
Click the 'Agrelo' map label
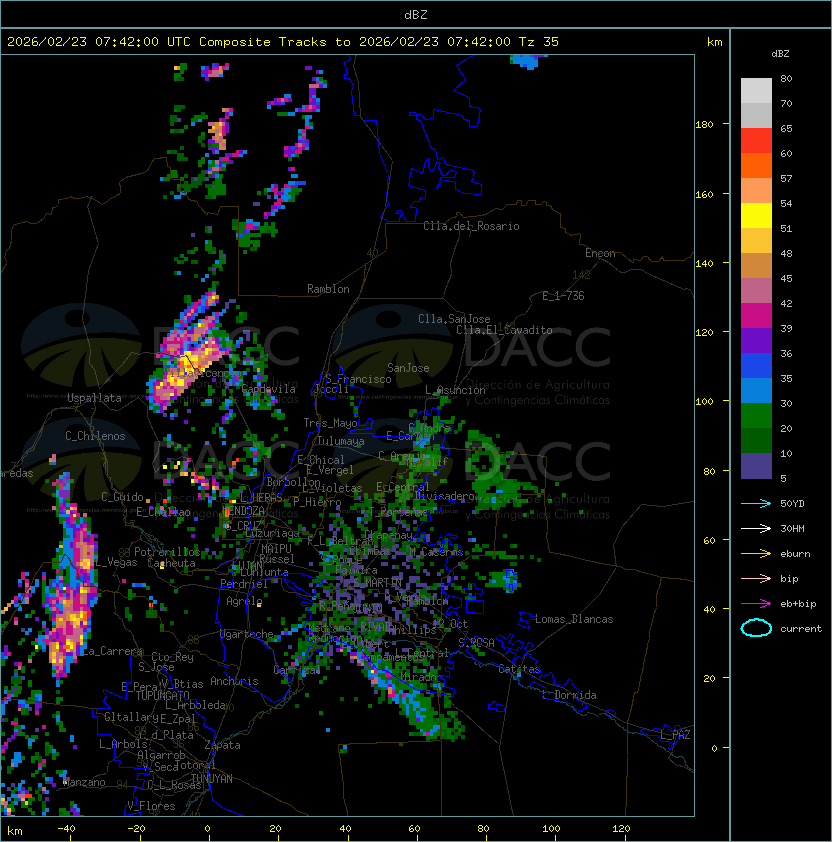(244, 601)
